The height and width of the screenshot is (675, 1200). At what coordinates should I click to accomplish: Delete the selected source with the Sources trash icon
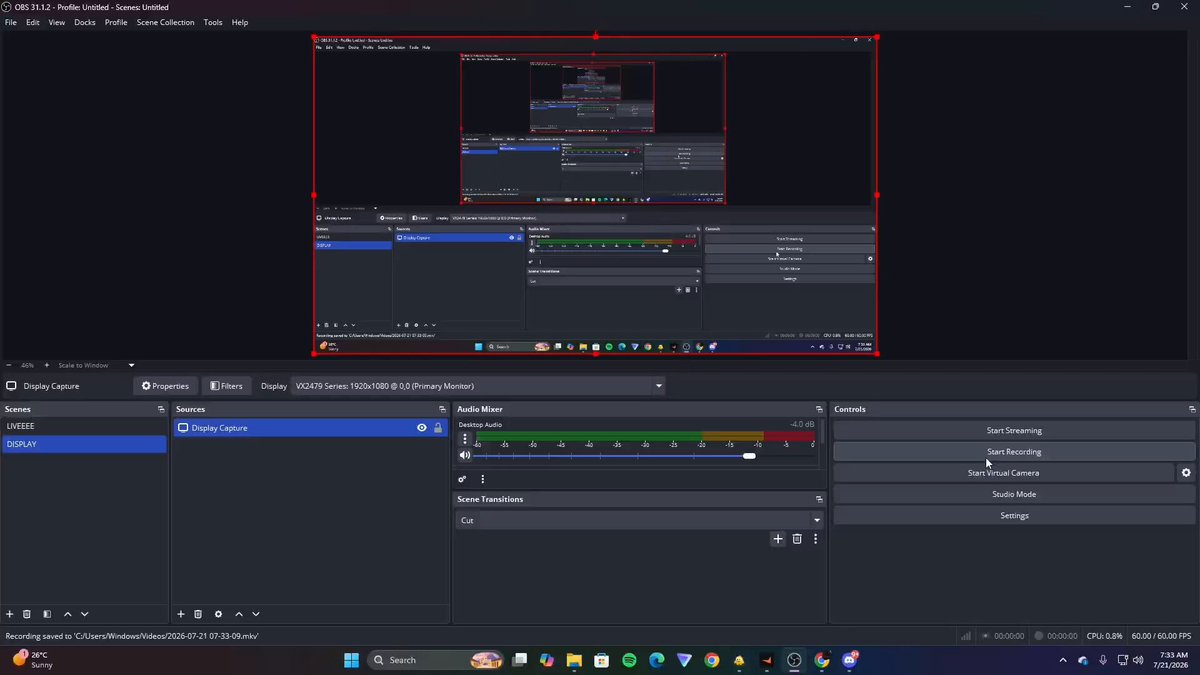(198, 614)
